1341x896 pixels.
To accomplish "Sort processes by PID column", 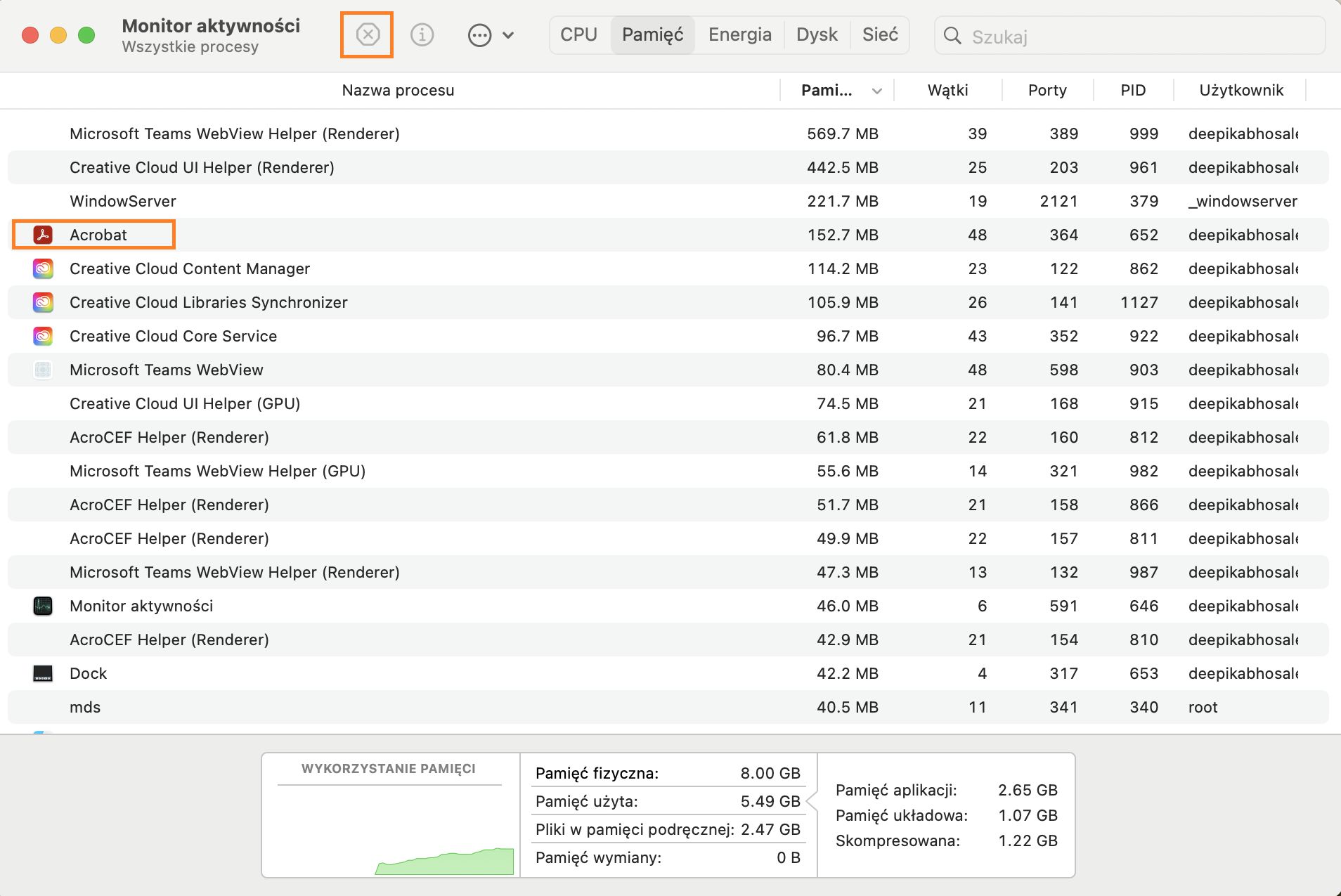I will tap(1133, 90).
